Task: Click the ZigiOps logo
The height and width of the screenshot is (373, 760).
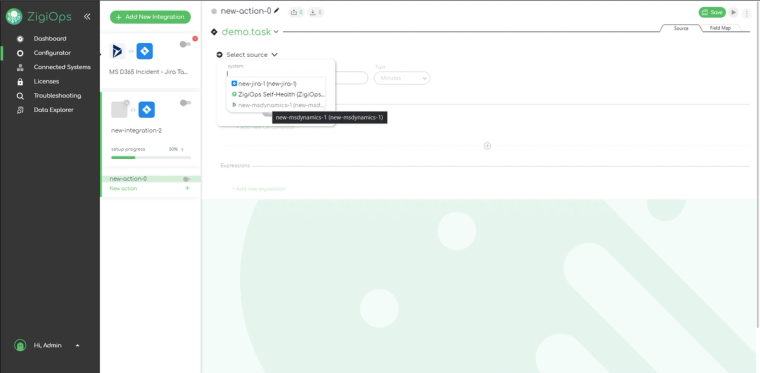Action: (x=39, y=16)
